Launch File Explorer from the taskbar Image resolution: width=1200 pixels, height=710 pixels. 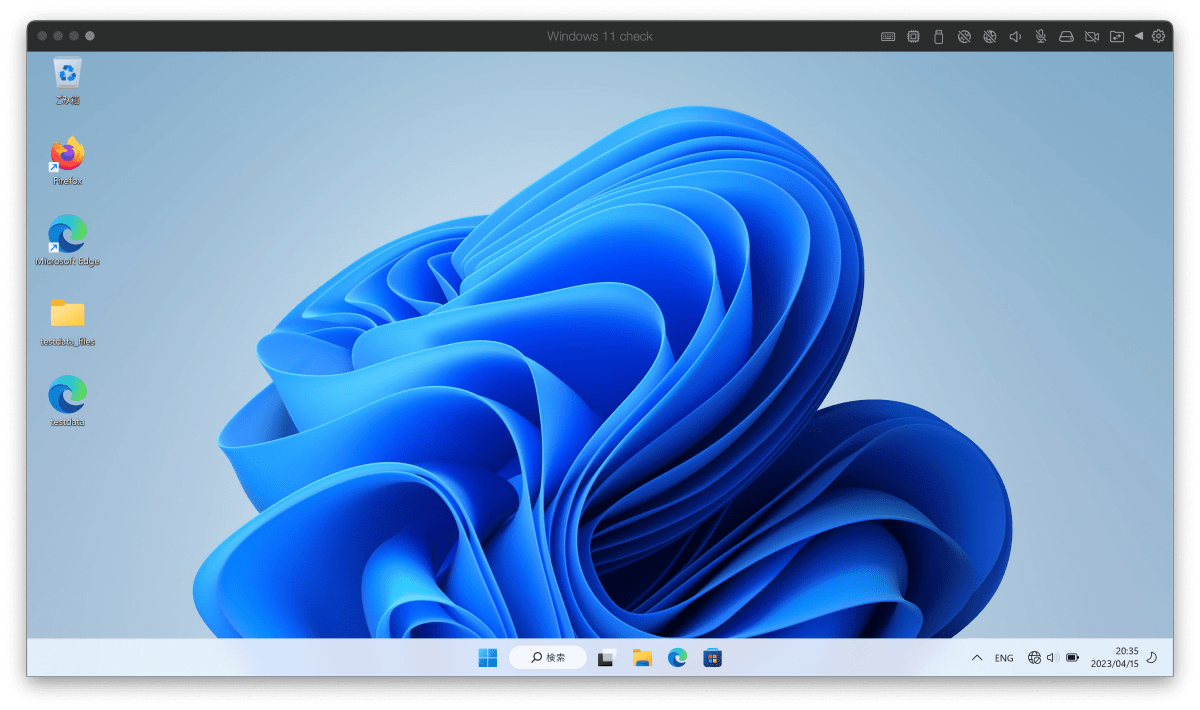click(x=642, y=657)
